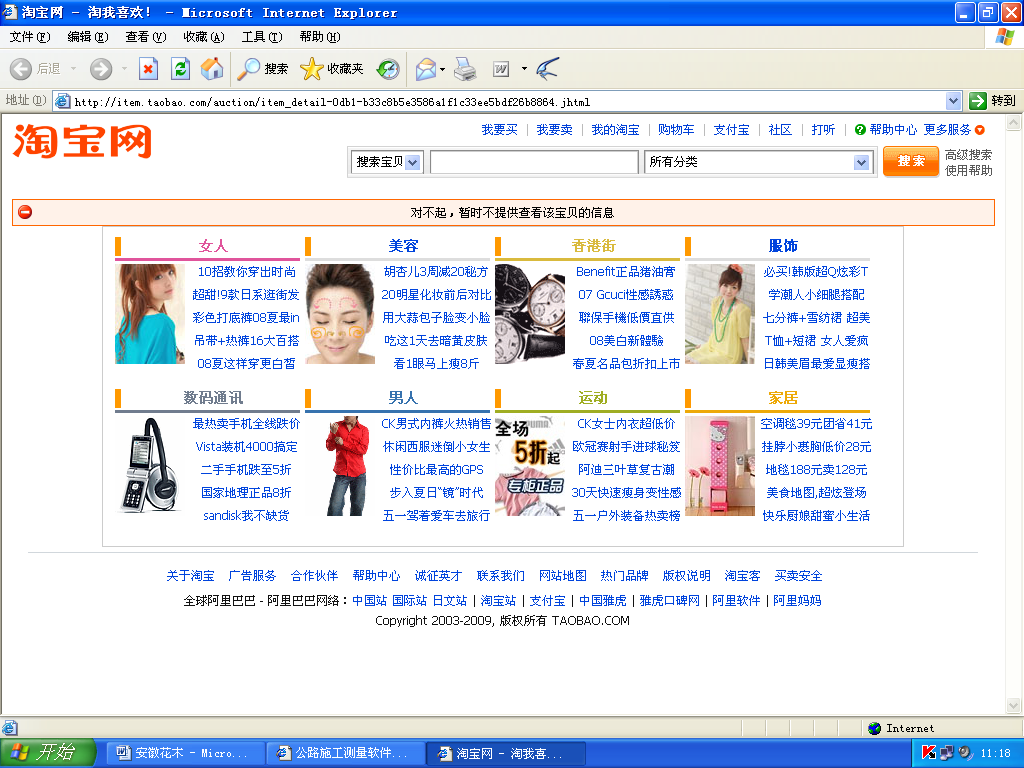Open the 网站地图 footer link
Image resolution: width=1024 pixels, height=768 pixels.
coord(562,576)
